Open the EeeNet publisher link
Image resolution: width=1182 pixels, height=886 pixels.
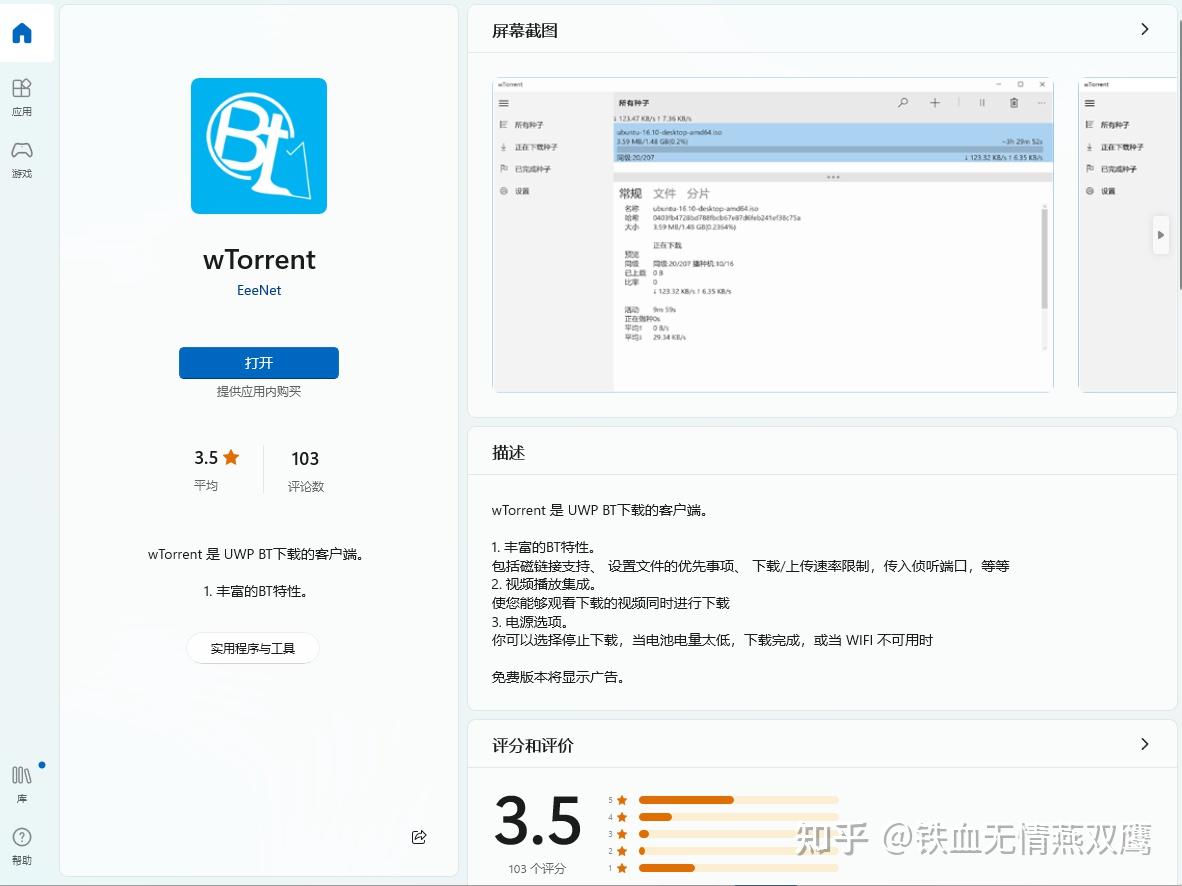[x=258, y=290]
